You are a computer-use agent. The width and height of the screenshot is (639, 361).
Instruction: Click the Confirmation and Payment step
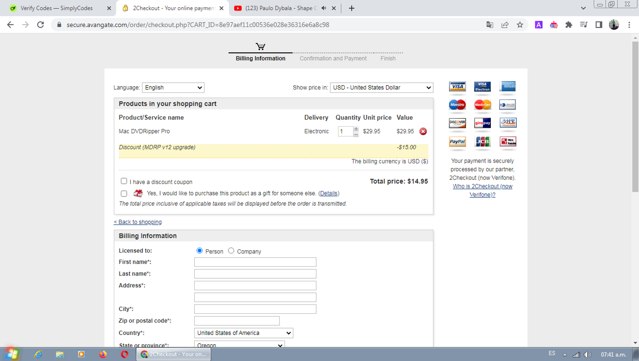tap(333, 59)
